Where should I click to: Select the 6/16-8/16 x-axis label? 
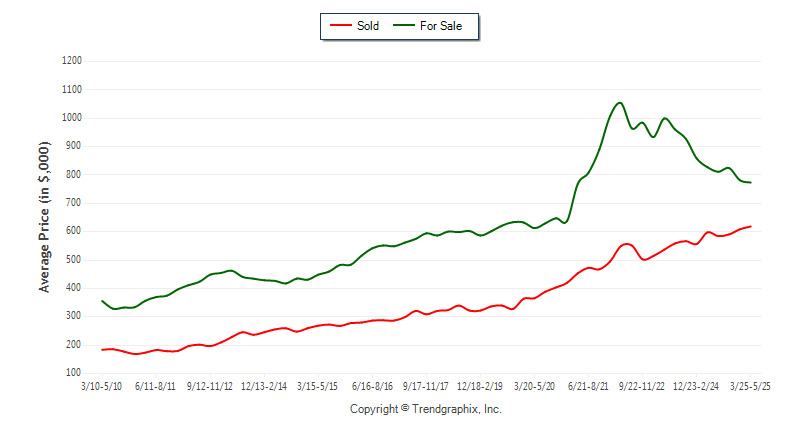pos(372,387)
